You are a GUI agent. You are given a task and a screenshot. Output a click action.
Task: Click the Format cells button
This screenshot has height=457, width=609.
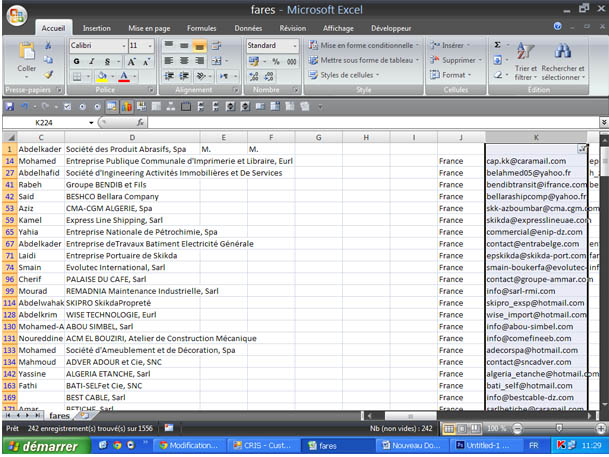[451, 75]
